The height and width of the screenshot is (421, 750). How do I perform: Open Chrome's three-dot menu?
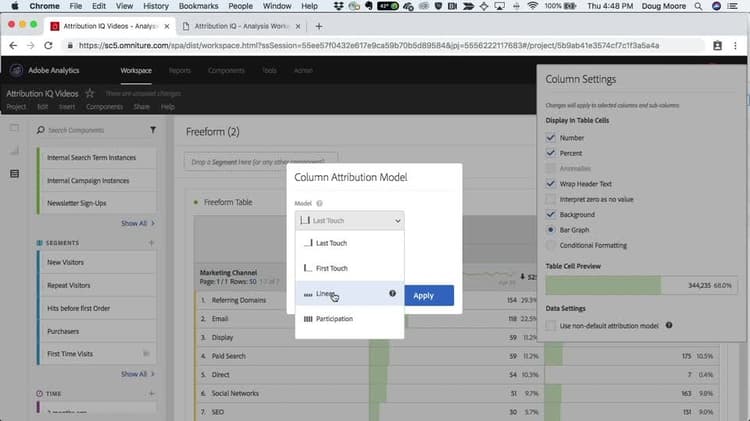(x=735, y=45)
